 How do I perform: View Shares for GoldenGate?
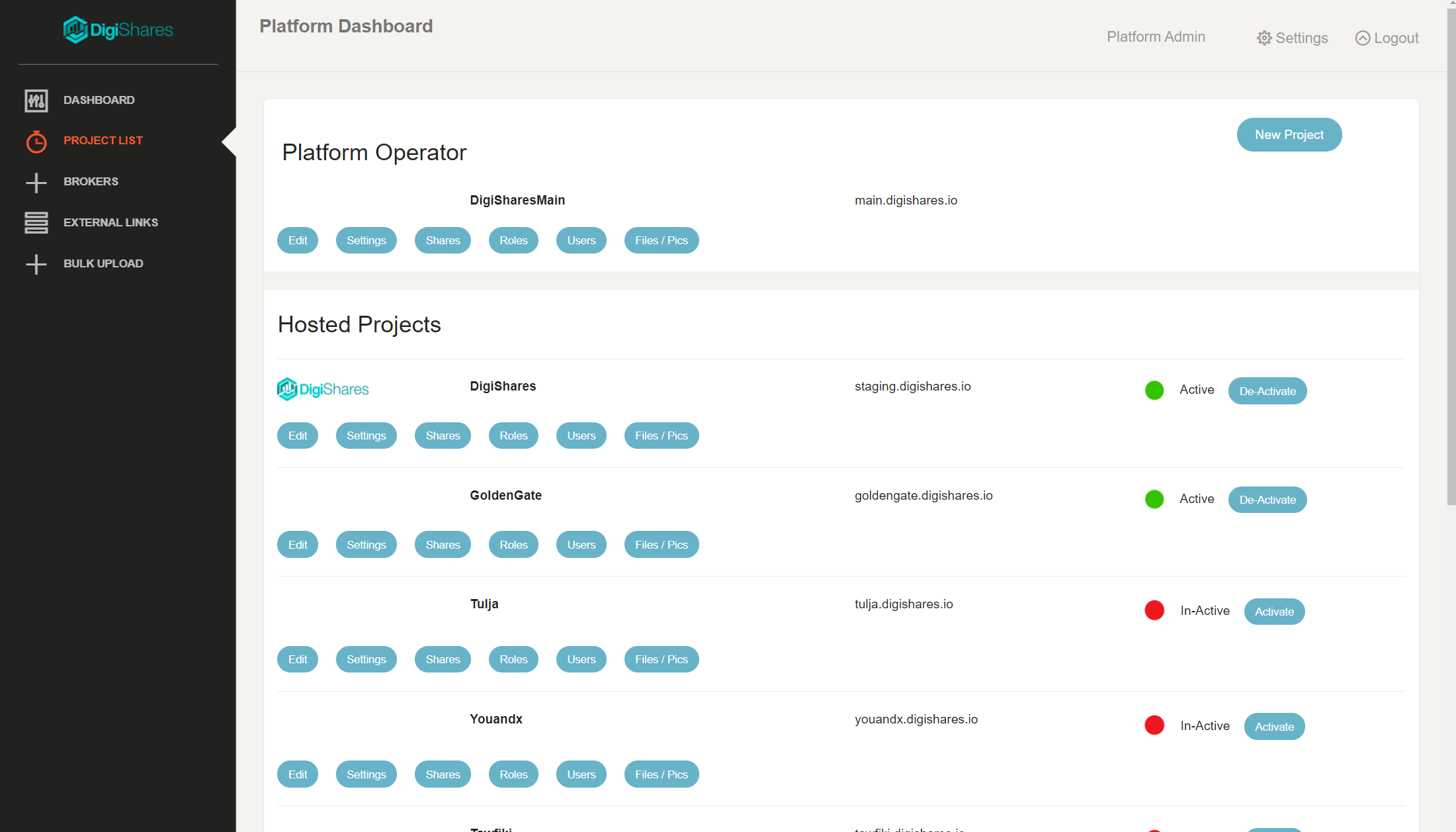[443, 545]
